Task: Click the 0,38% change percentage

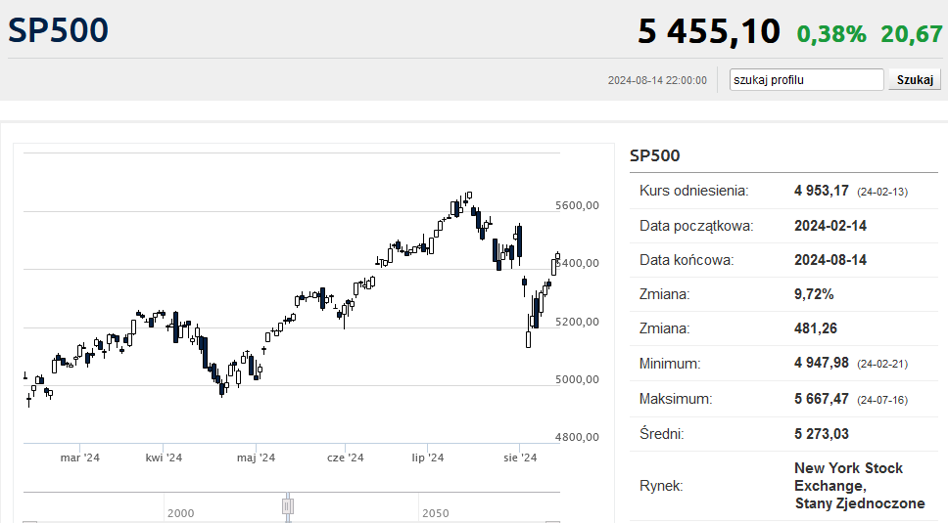Action: coord(831,34)
